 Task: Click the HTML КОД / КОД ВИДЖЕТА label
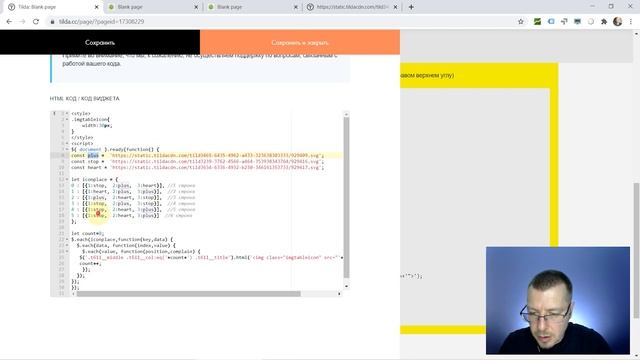(84, 98)
